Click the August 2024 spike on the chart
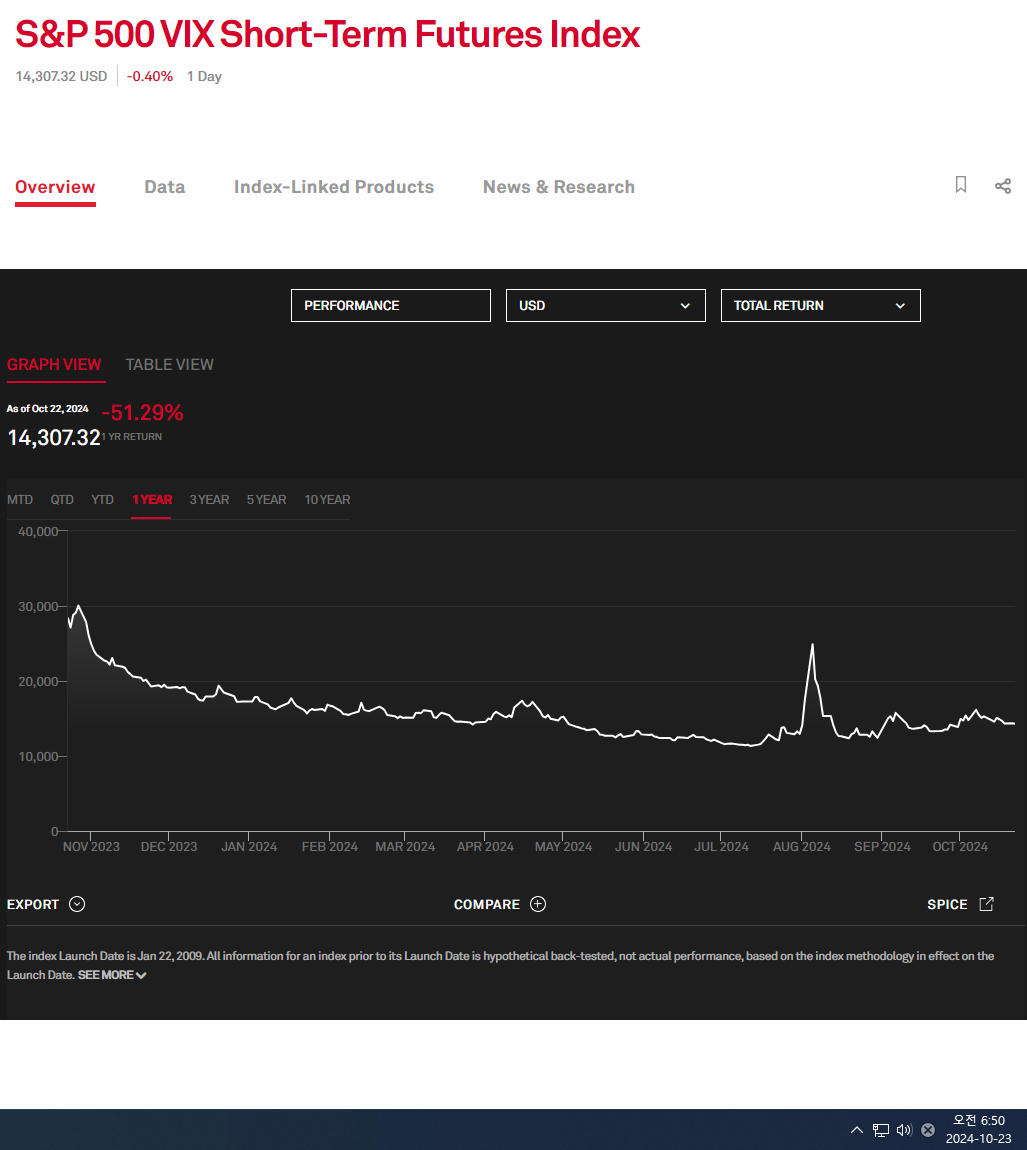This screenshot has height=1150, width=1027. coord(812,645)
